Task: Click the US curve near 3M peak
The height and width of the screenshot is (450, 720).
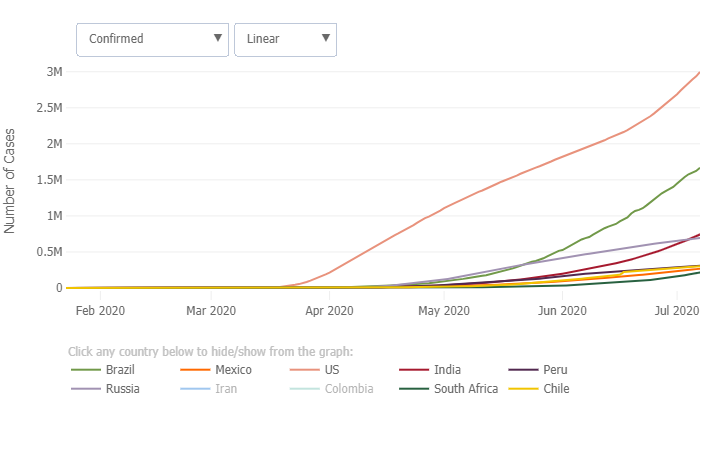Action: (695, 76)
